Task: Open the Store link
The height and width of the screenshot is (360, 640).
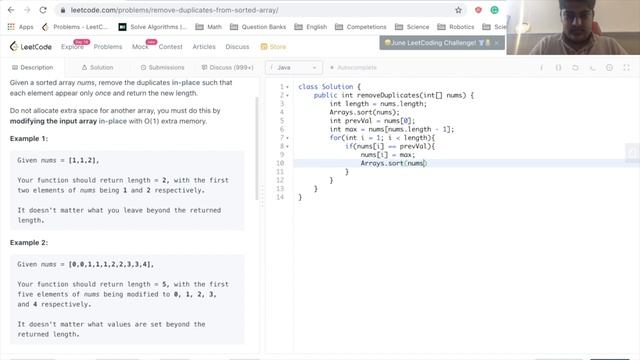Action: click(273, 47)
